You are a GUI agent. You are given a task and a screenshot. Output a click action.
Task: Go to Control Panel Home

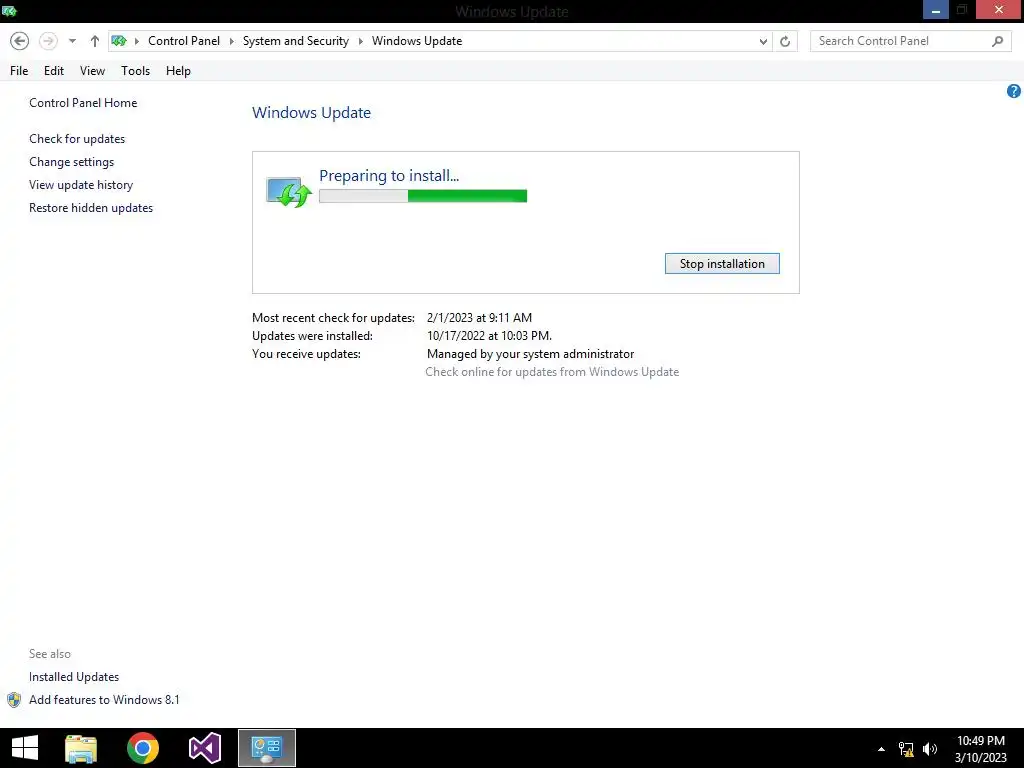pyautogui.click(x=83, y=103)
